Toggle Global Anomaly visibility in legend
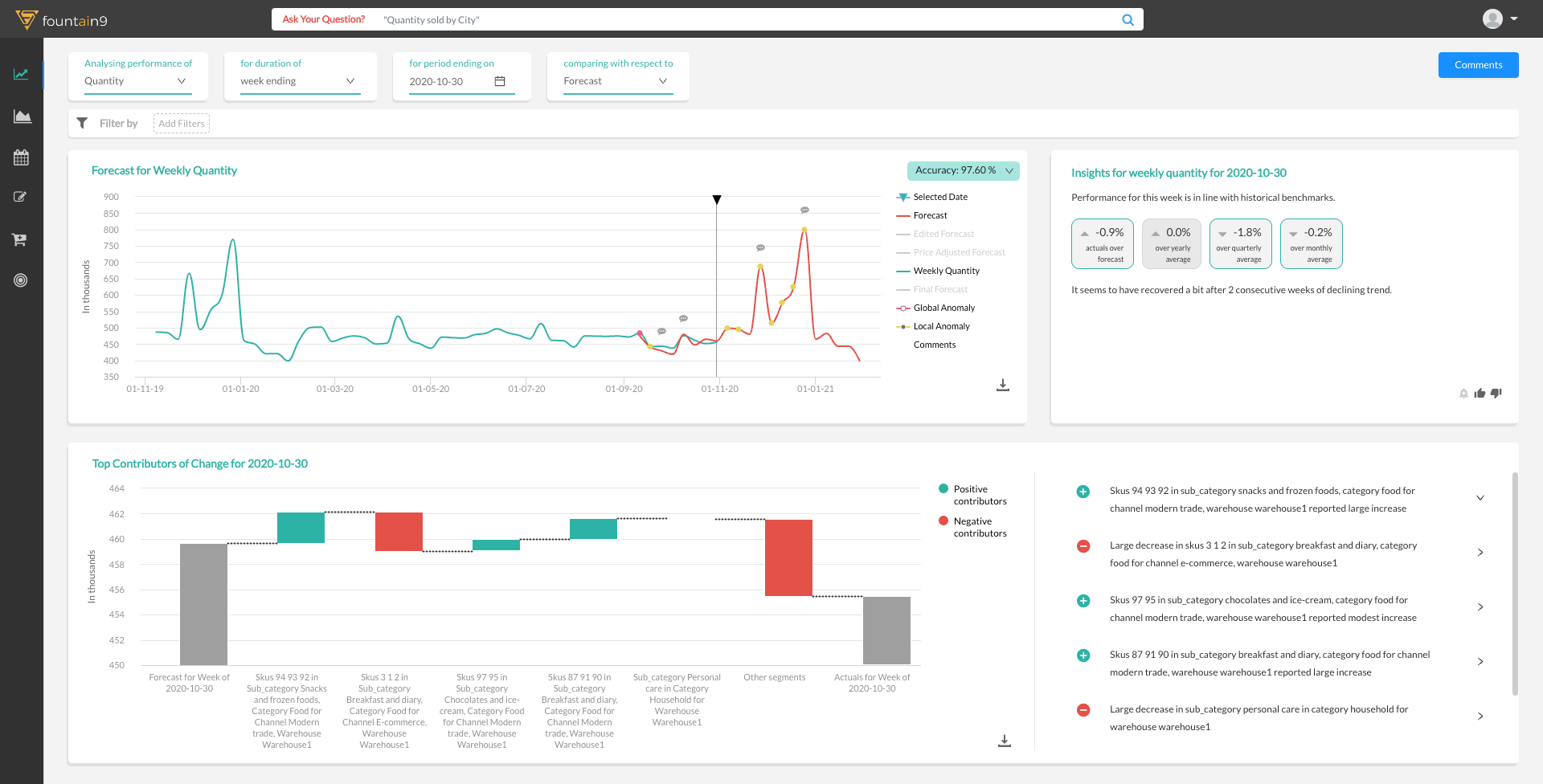 (x=944, y=308)
